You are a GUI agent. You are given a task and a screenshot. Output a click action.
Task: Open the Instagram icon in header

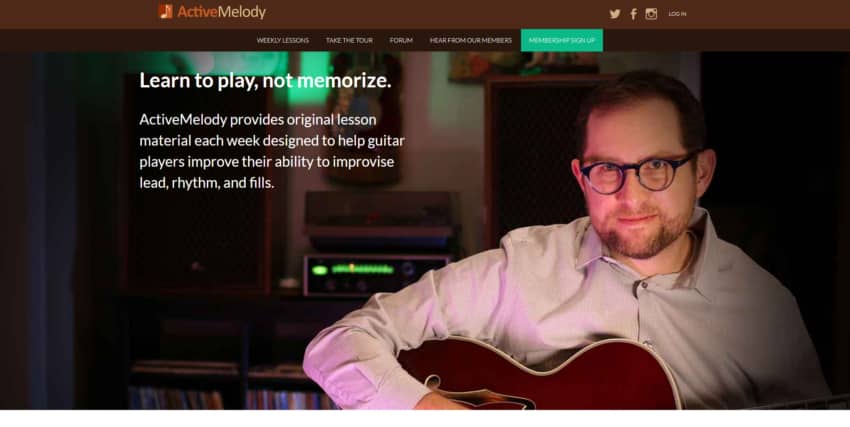651,14
